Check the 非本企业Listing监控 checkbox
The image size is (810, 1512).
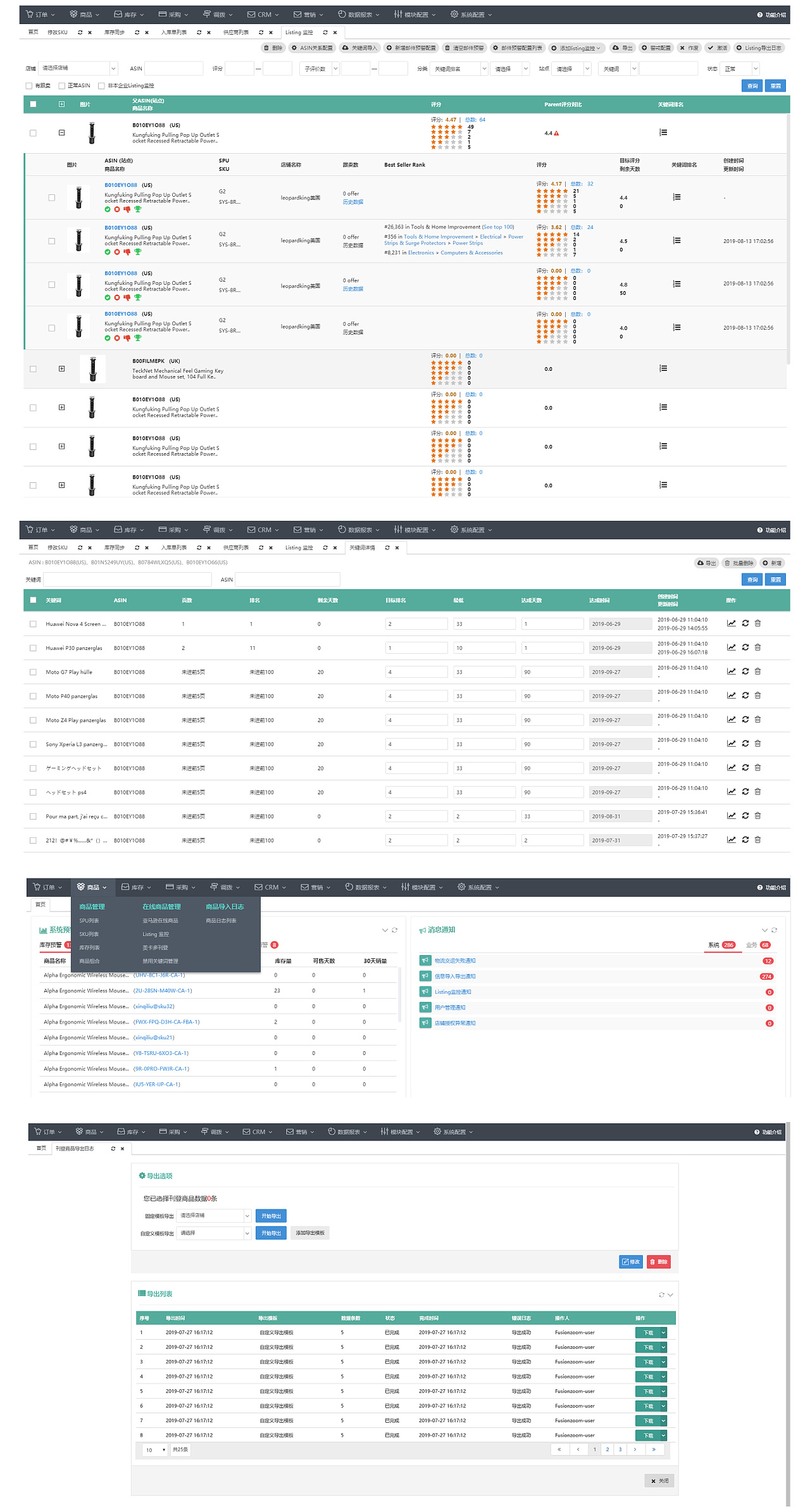click(x=101, y=86)
